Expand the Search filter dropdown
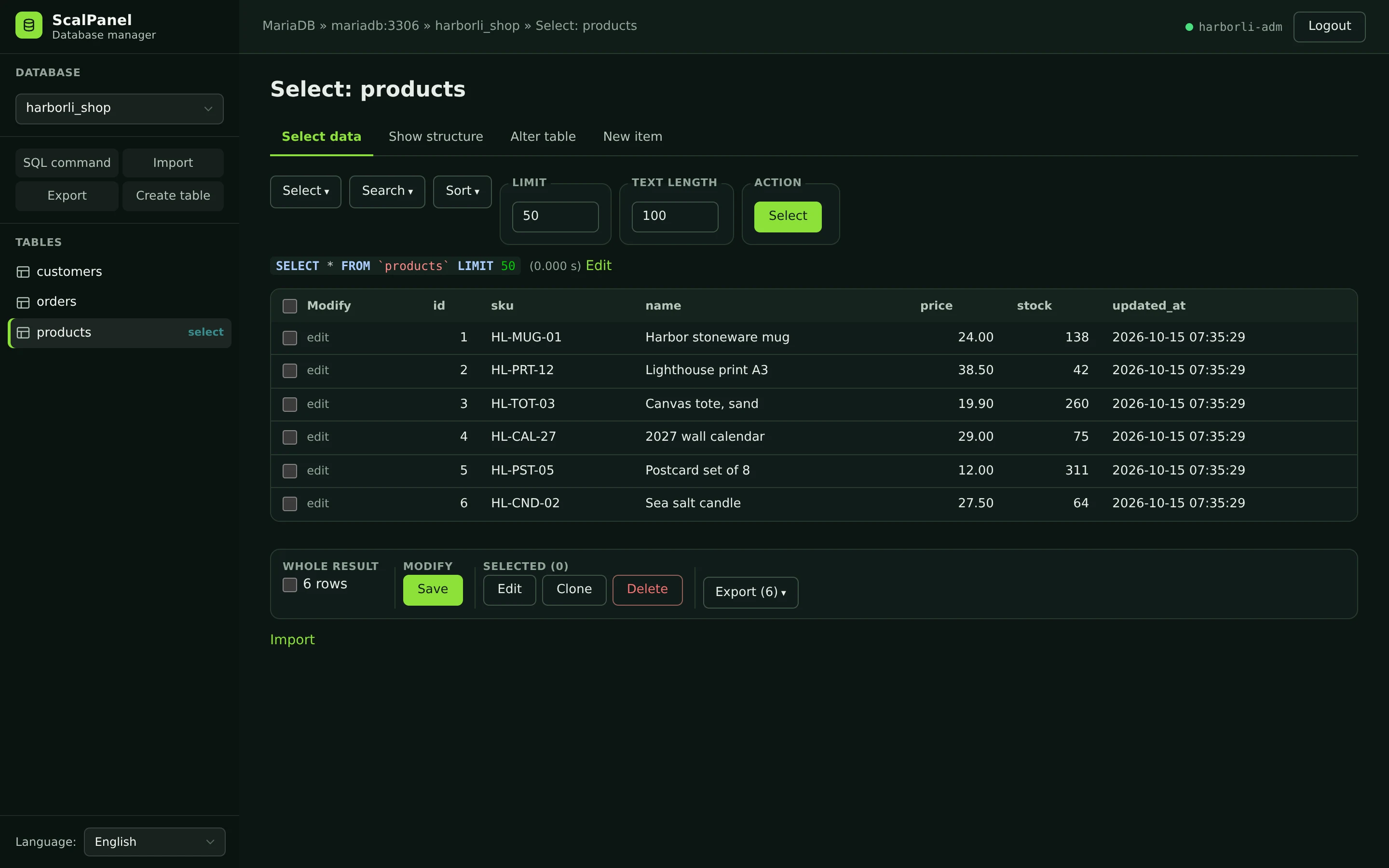This screenshot has height=868, width=1389. pos(387,191)
